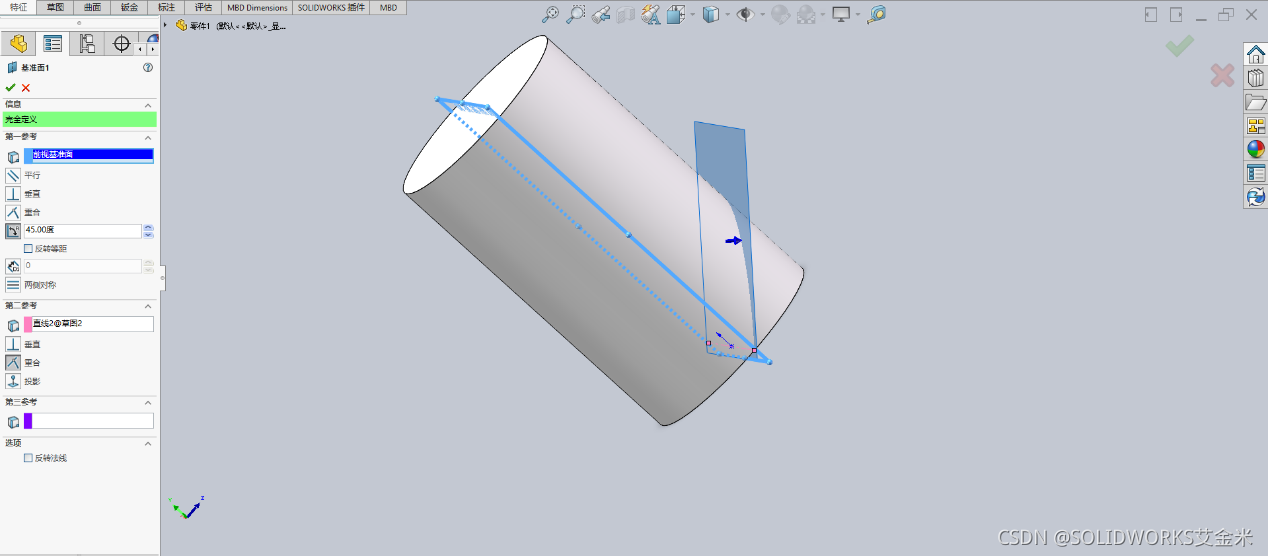Open the Hide/Show Items dropdown arrow
Screen dimensions: 1268x556
tap(762, 15)
